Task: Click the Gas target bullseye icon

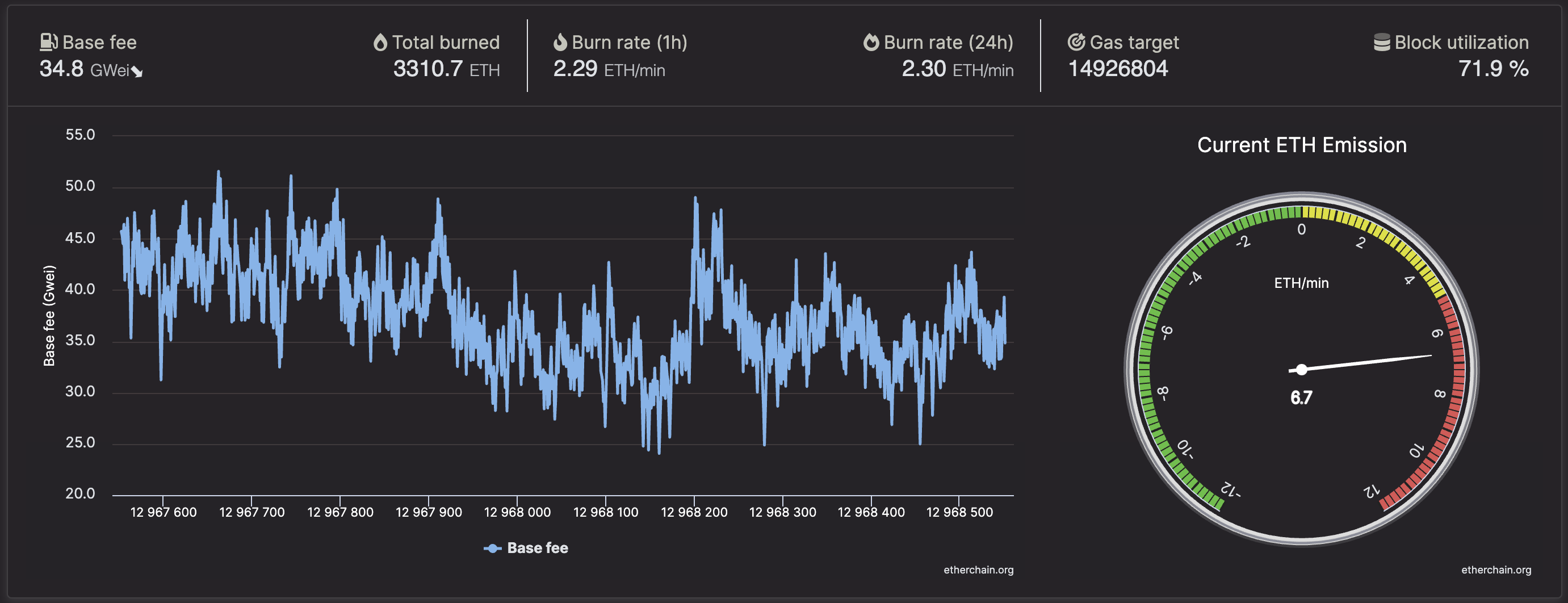Action: pyautogui.click(x=1076, y=42)
